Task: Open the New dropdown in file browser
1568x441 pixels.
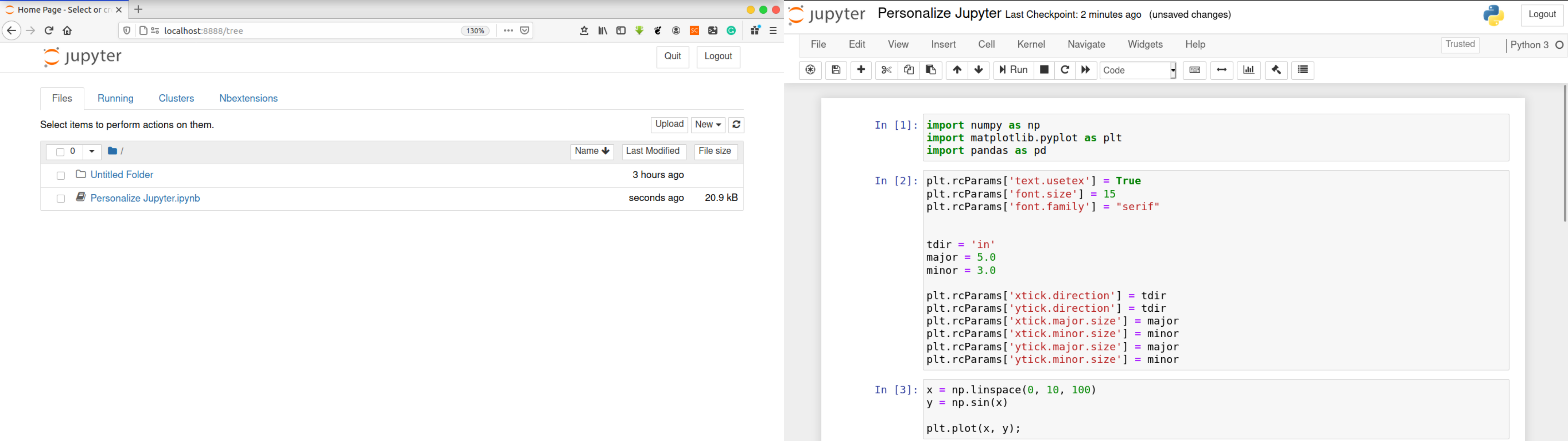Action: point(708,125)
